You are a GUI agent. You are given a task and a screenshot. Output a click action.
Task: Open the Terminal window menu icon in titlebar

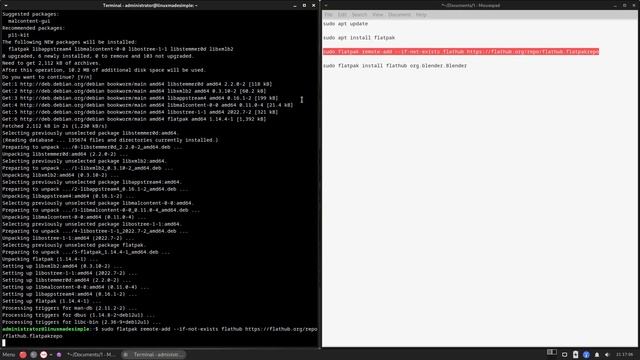point(5,5)
